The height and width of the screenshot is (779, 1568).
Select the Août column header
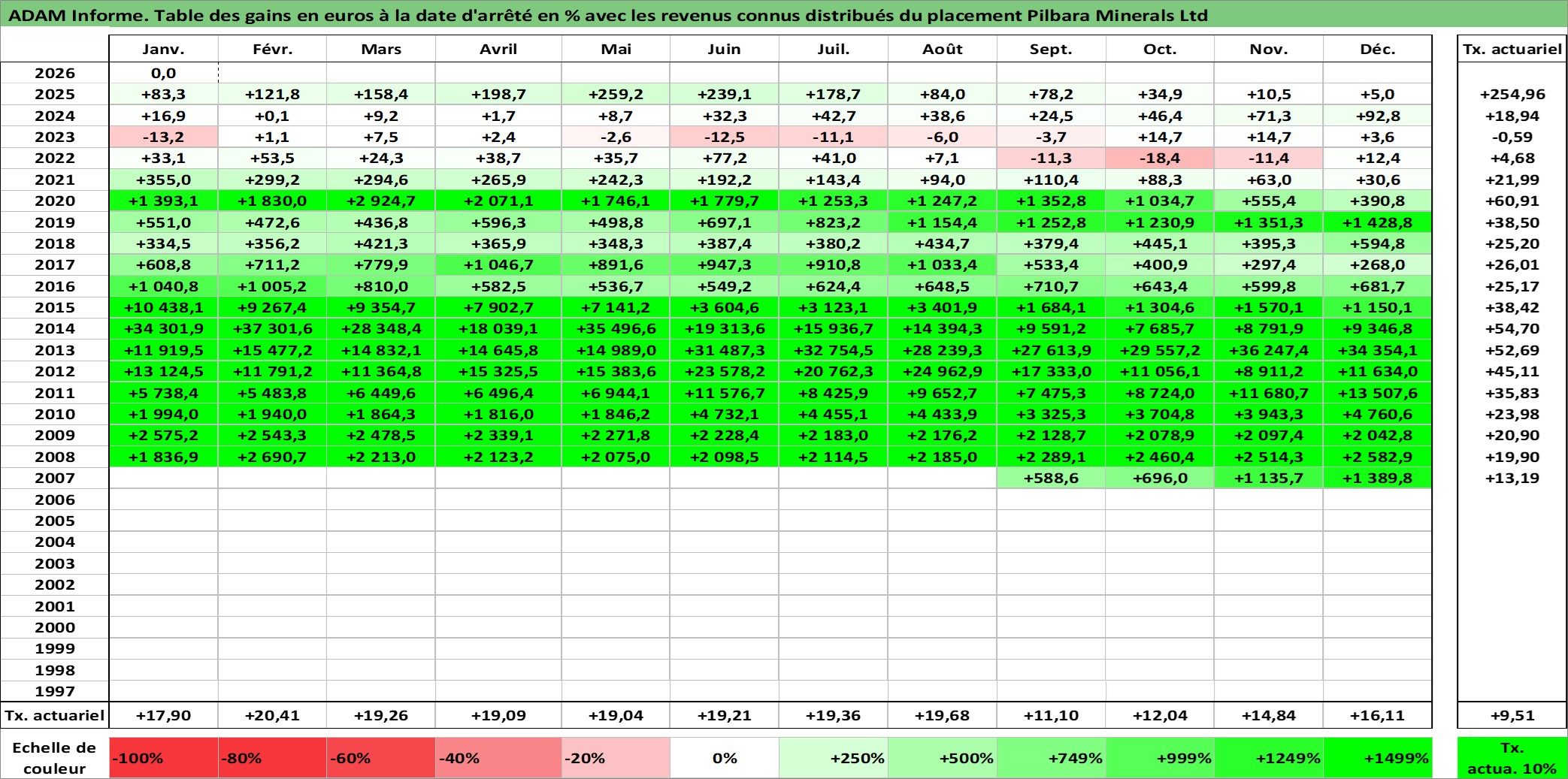(x=943, y=49)
